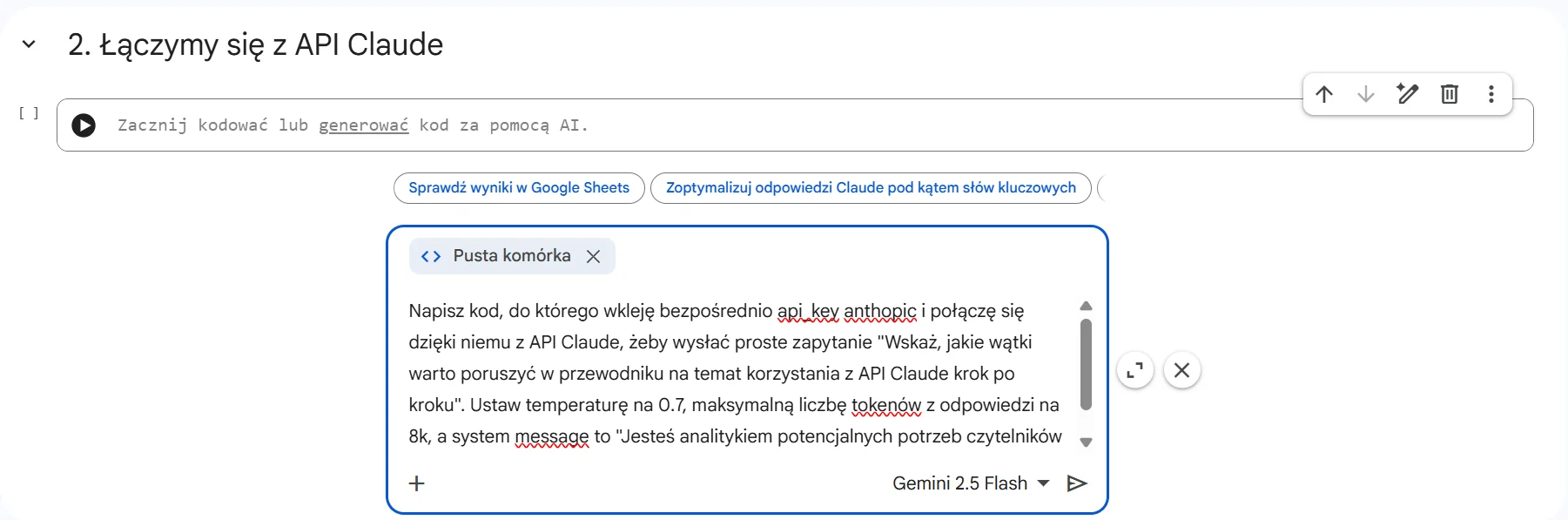Screen dimensions: 1568x520
Task: Click the scroll-down arrow in prompt box
Action: 1085,442
